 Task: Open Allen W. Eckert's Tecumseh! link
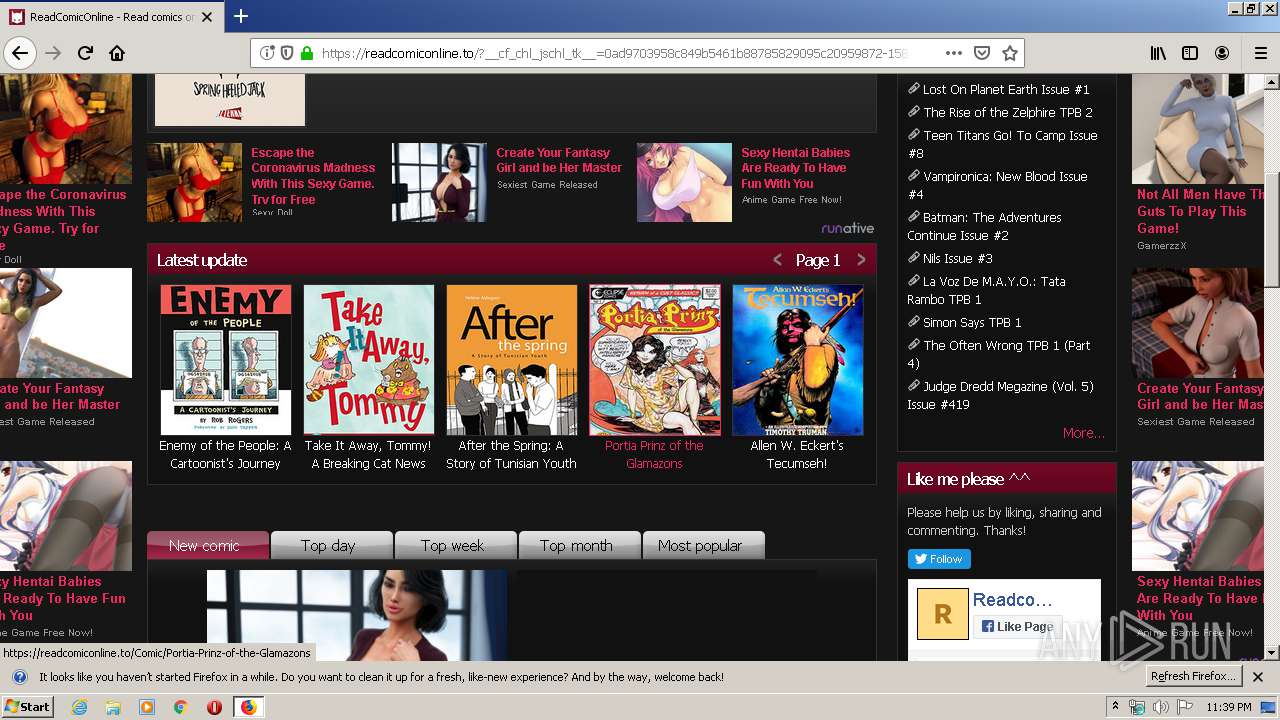[x=797, y=455]
